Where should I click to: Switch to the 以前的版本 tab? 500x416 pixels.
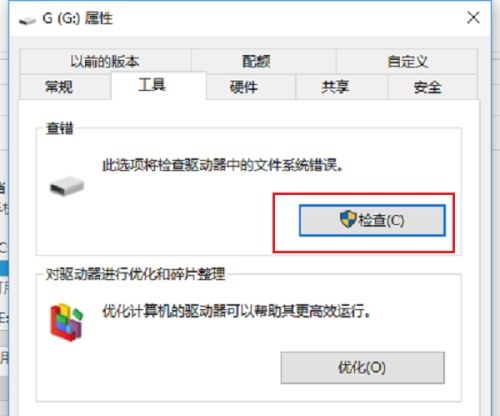105,61
